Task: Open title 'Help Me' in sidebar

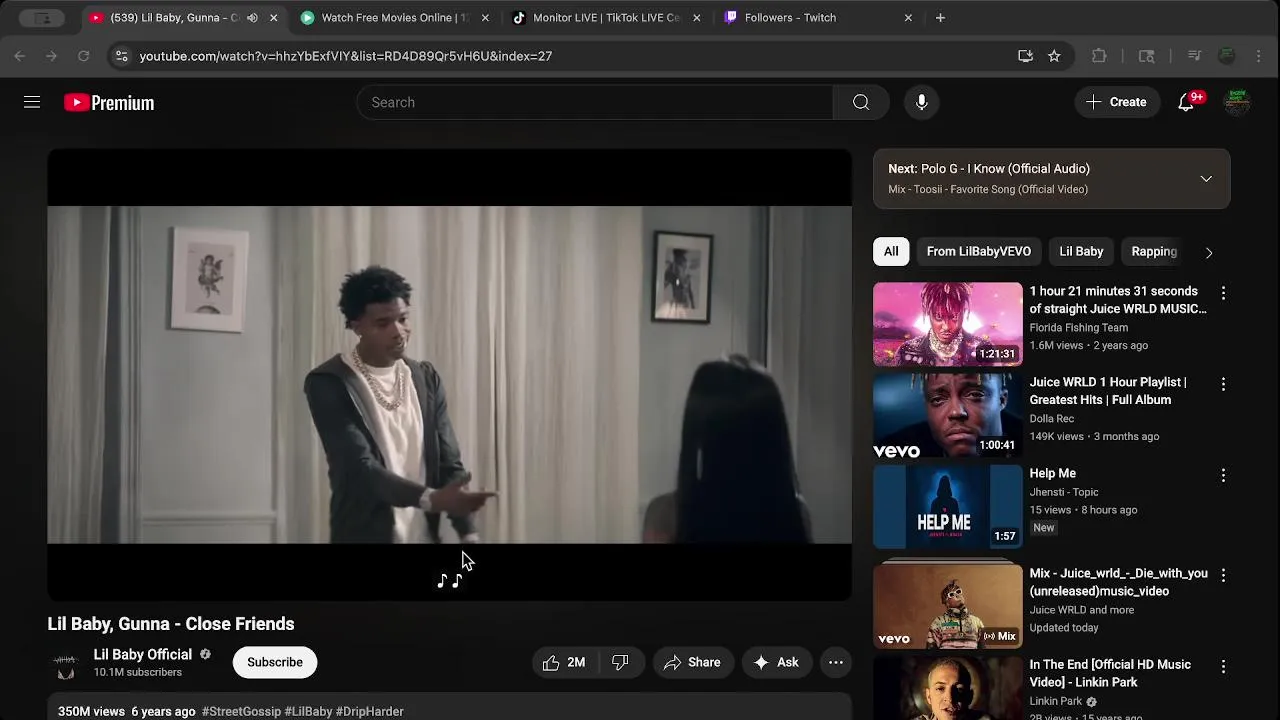Action: (x=1053, y=473)
